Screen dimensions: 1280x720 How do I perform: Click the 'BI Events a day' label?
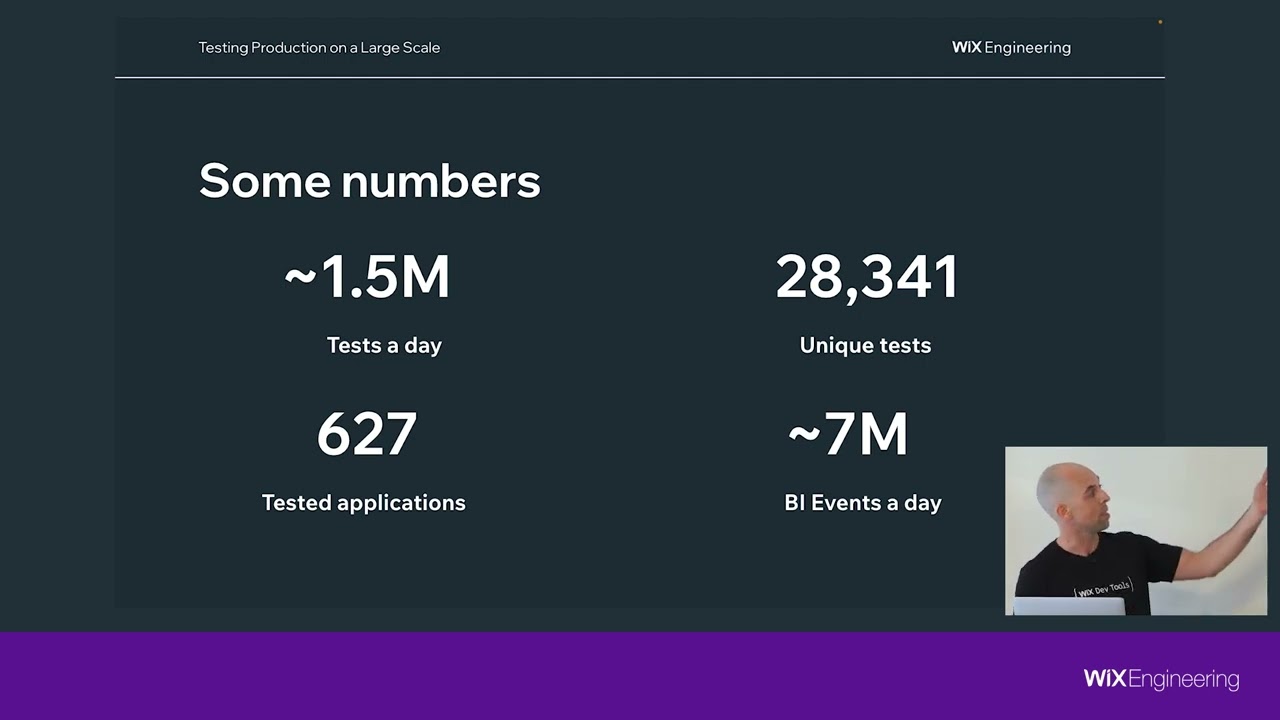point(863,502)
